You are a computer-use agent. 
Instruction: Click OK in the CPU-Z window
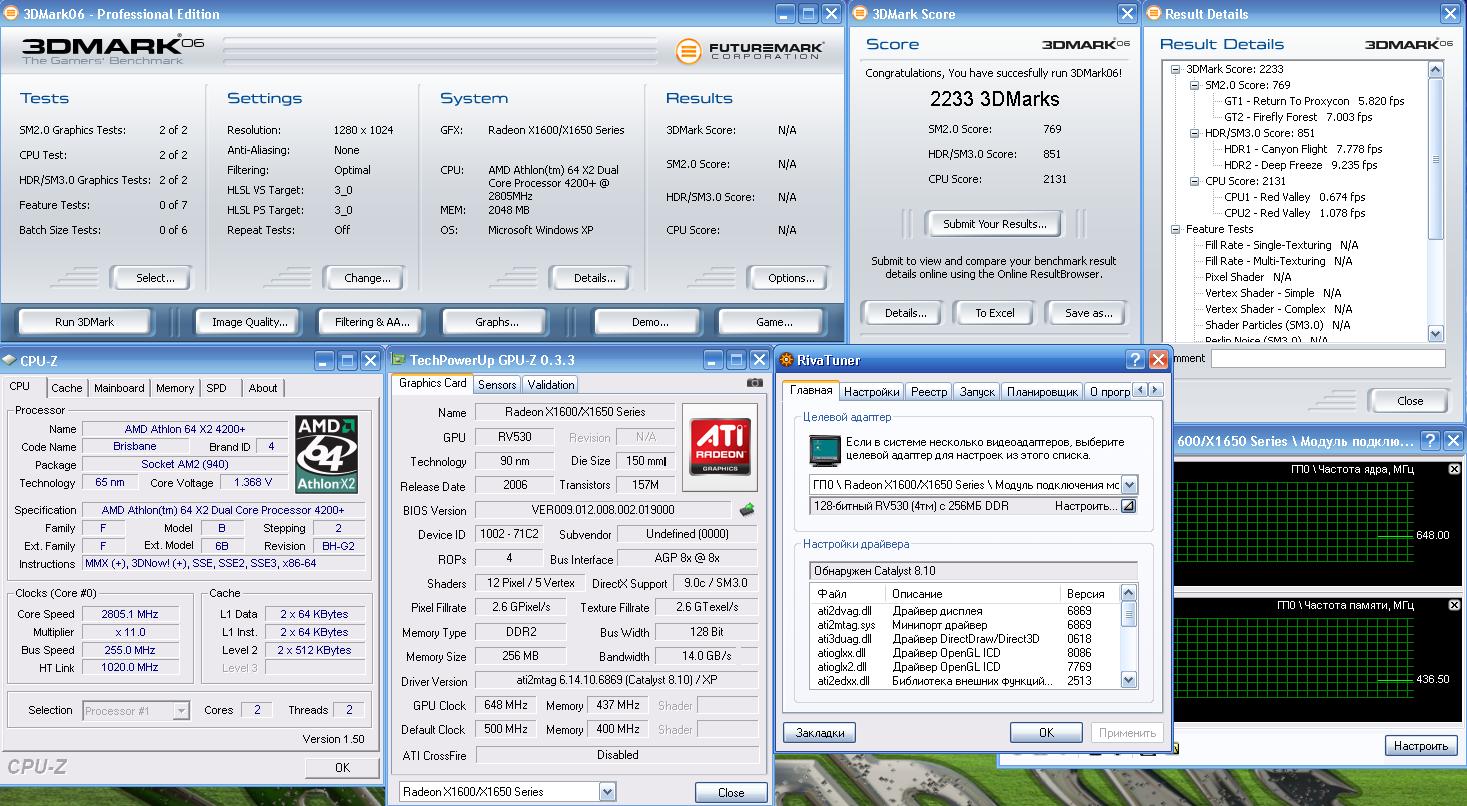[x=342, y=768]
